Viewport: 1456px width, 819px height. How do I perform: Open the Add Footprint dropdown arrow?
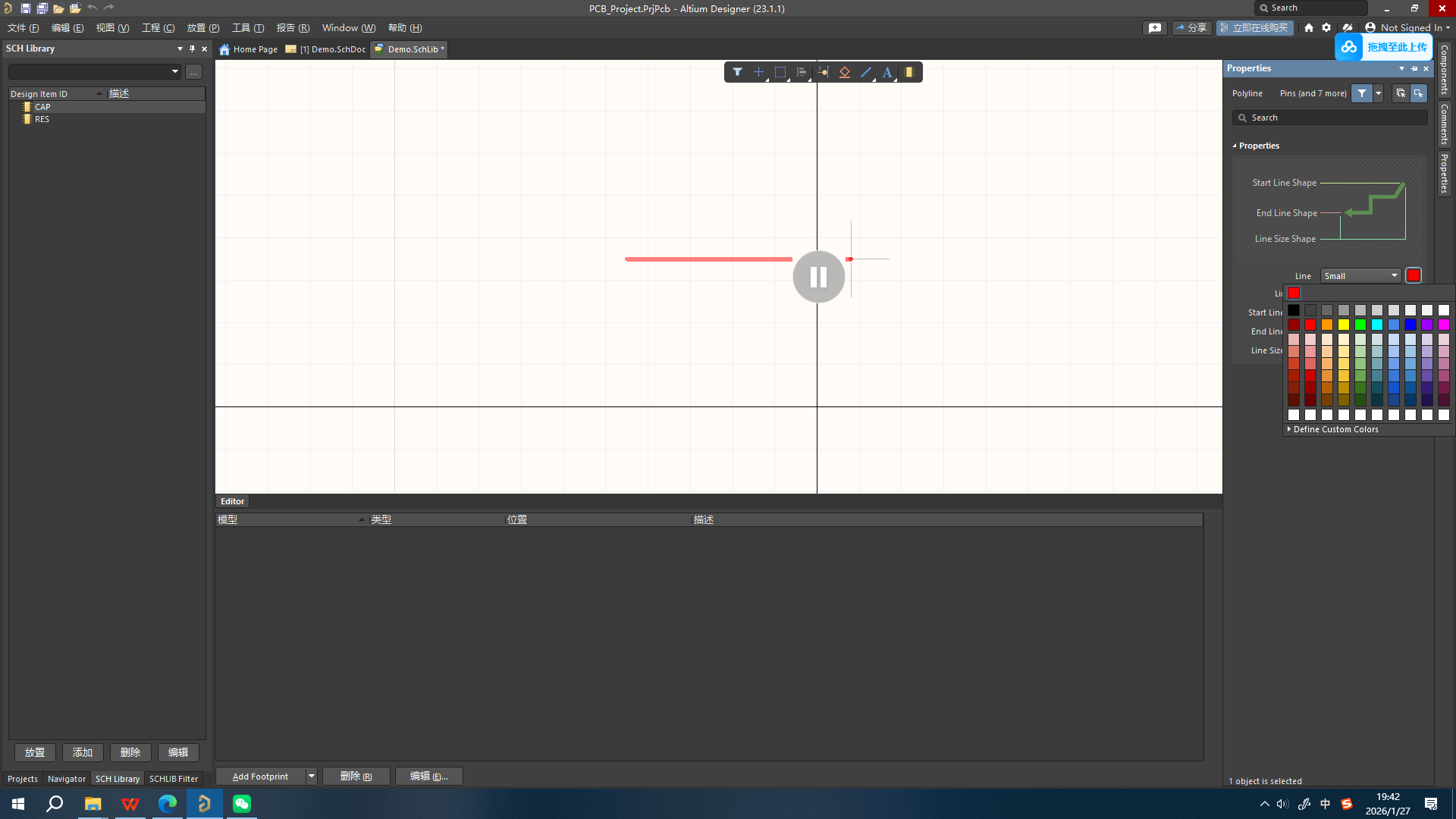pos(311,776)
